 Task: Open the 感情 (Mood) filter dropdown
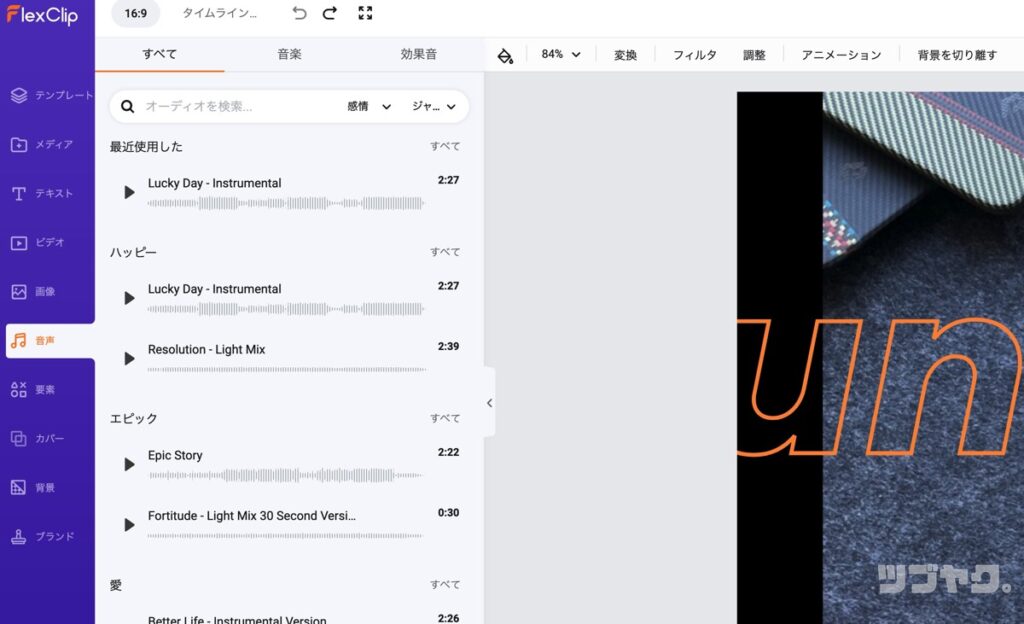pos(369,106)
